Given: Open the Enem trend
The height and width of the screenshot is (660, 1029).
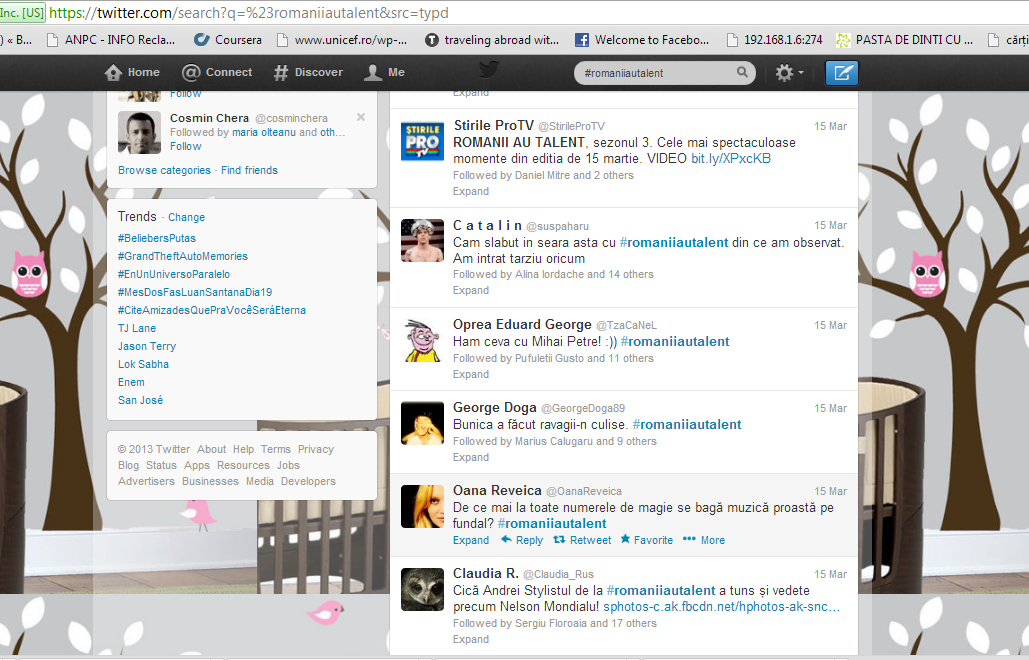Looking at the screenshot, I should coord(131,382).
